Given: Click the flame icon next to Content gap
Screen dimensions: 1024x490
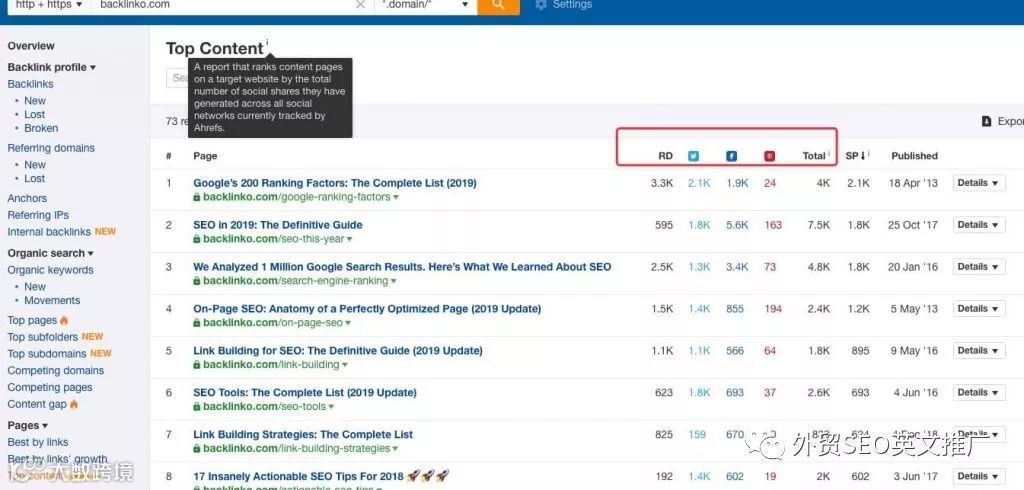Looking at the screenshot, I should coord(74,404).
